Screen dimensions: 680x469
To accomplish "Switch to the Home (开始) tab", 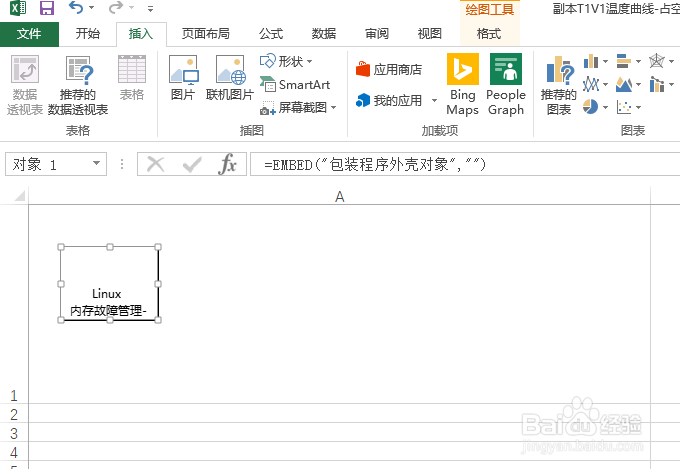I will (x=88, y=34).
